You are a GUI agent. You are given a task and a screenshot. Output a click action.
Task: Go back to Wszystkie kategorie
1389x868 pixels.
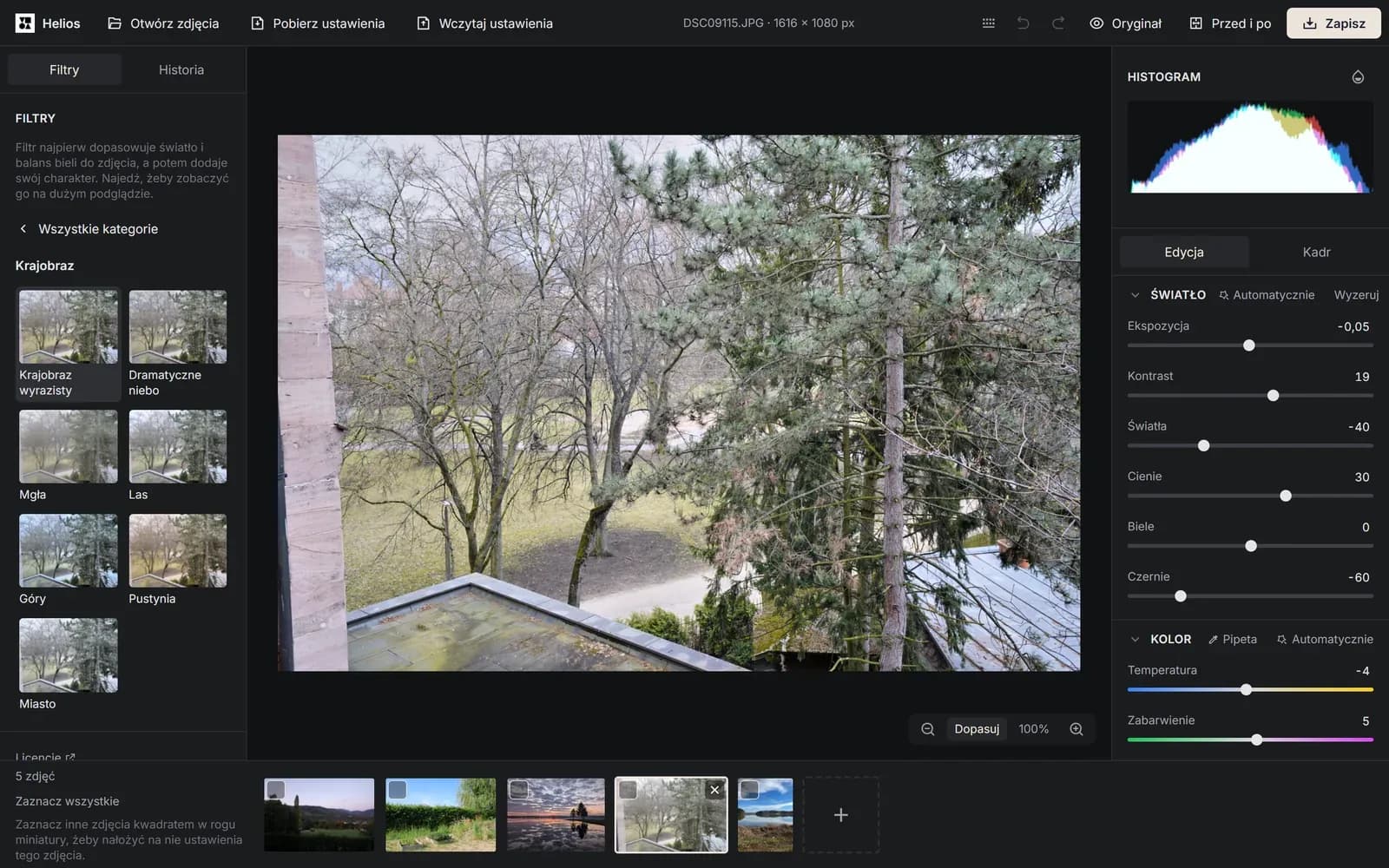pyautogui.click(x=88, y=229)
